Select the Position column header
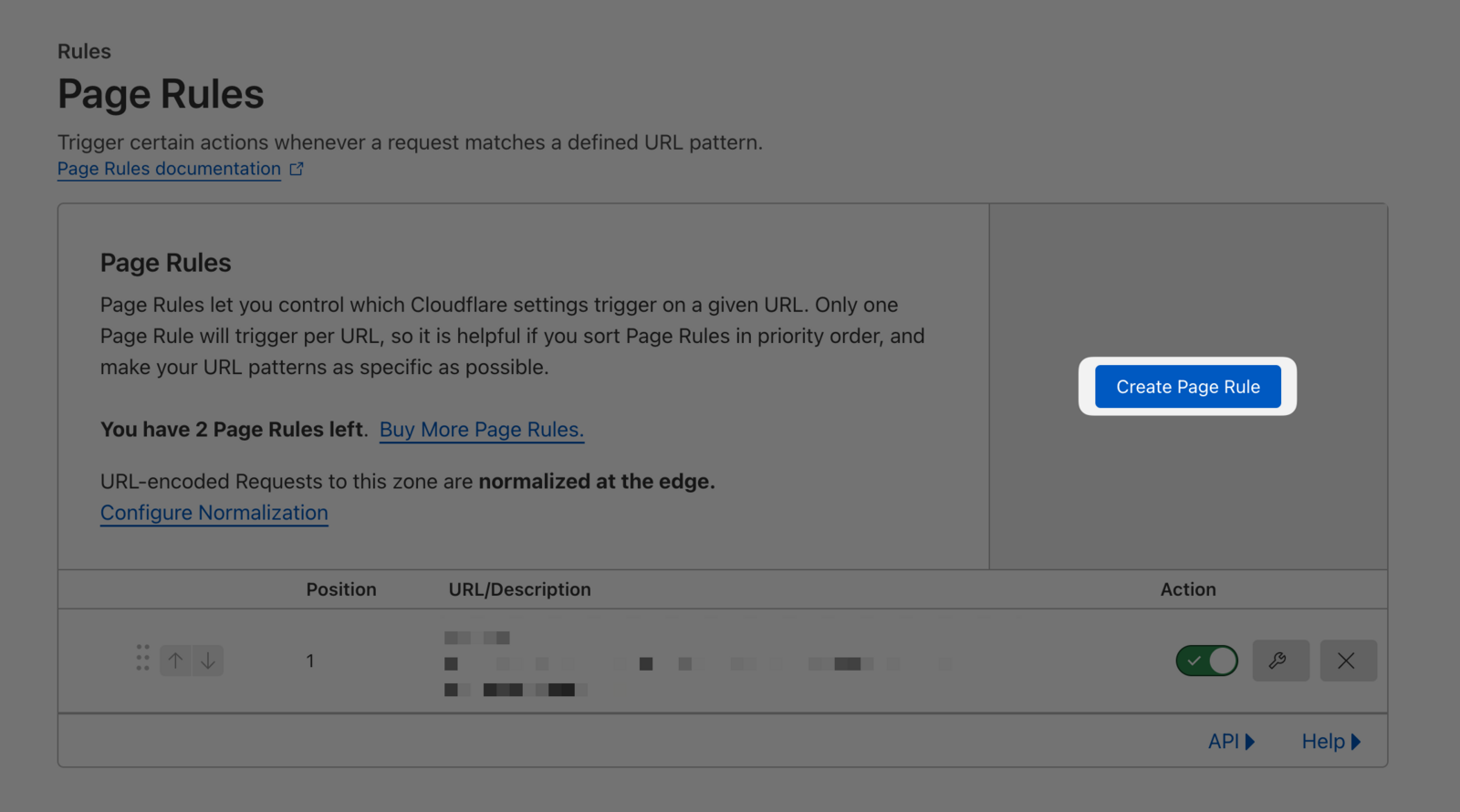Screen dimensions: 1460x812 click(x=341, y=589)
